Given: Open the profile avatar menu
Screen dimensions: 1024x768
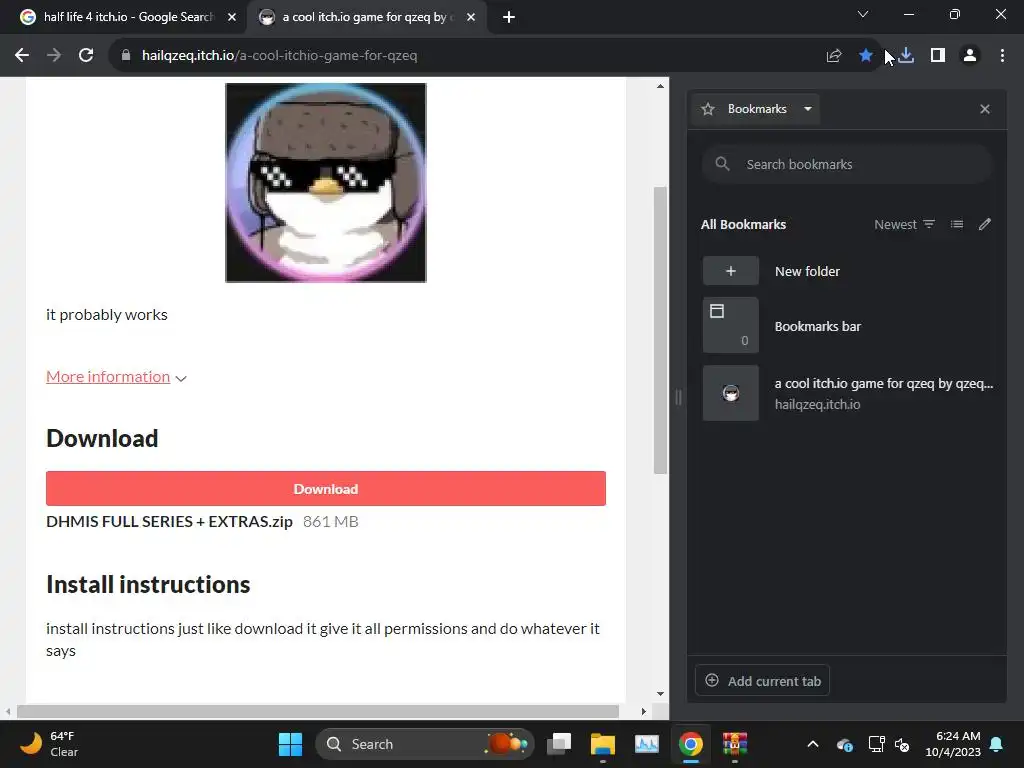Looking at the screenshot, I should [x=970, y=56].
